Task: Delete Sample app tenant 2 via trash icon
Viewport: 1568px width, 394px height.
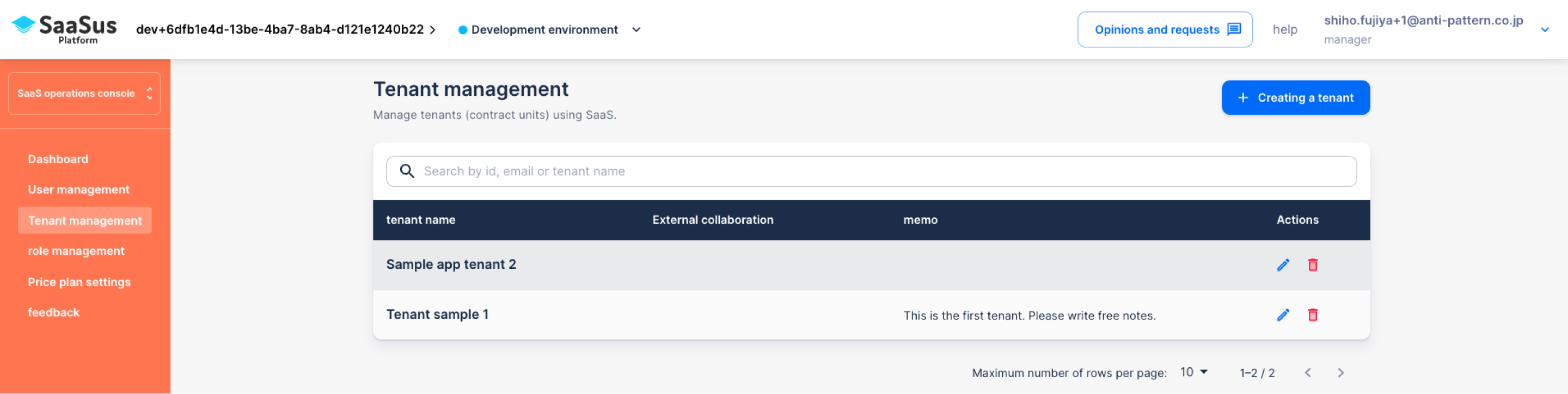Action: coord(1312,264)
